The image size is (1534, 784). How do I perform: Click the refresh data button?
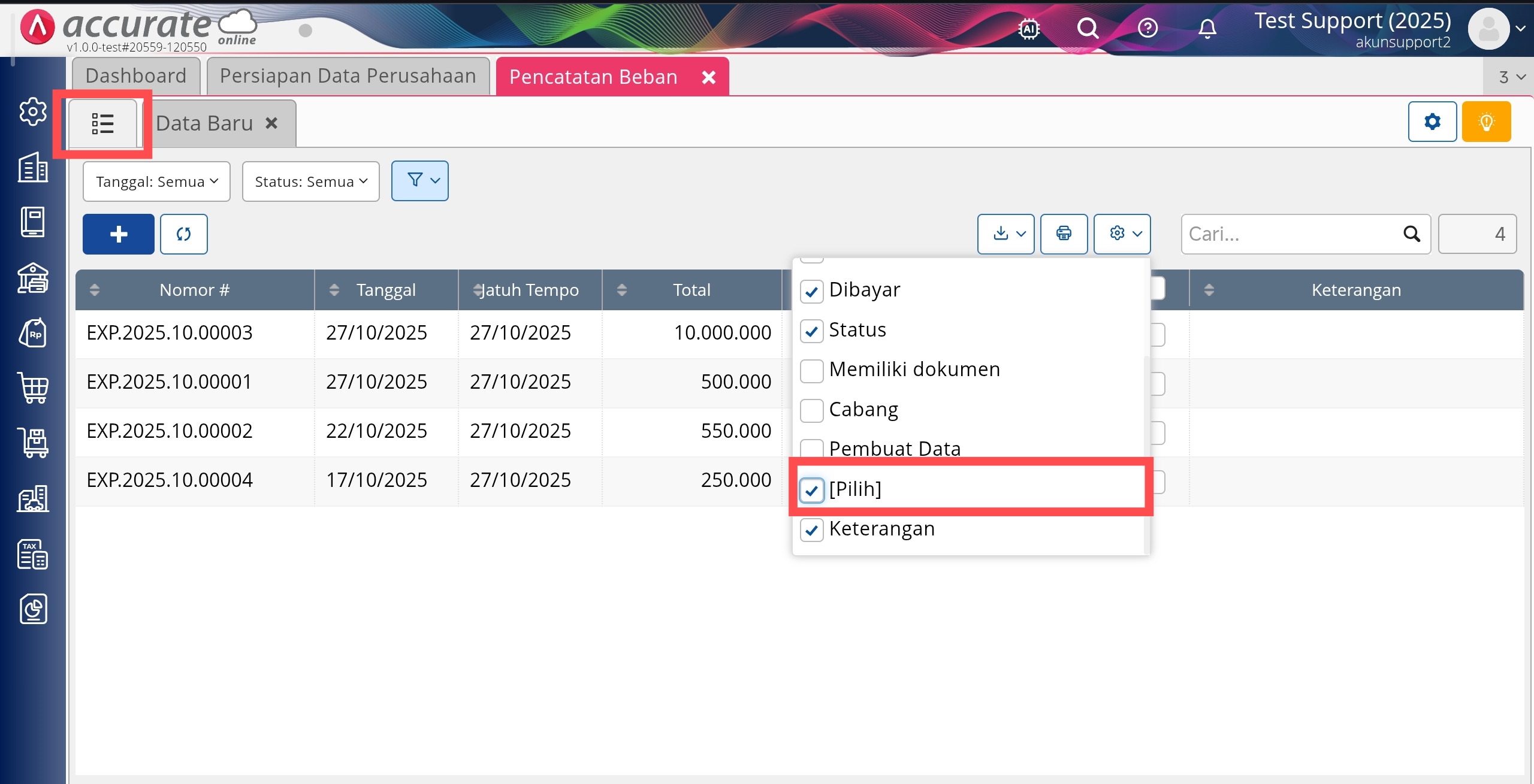[x=183, y=234]
